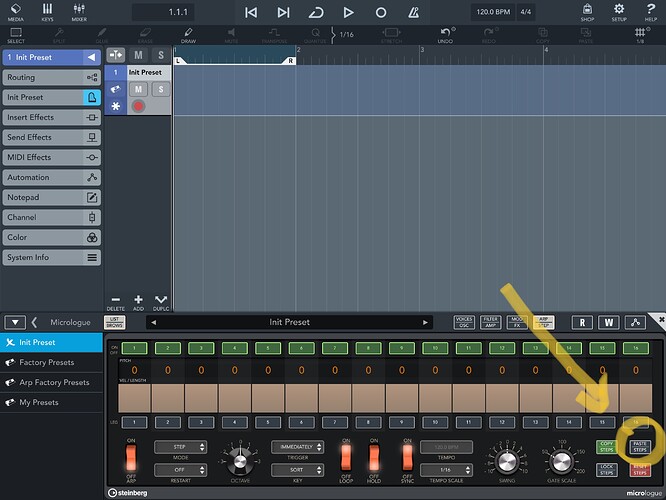666x500 pixels.
Task: Start playback with the Play button
Action: tap(348, 12)
